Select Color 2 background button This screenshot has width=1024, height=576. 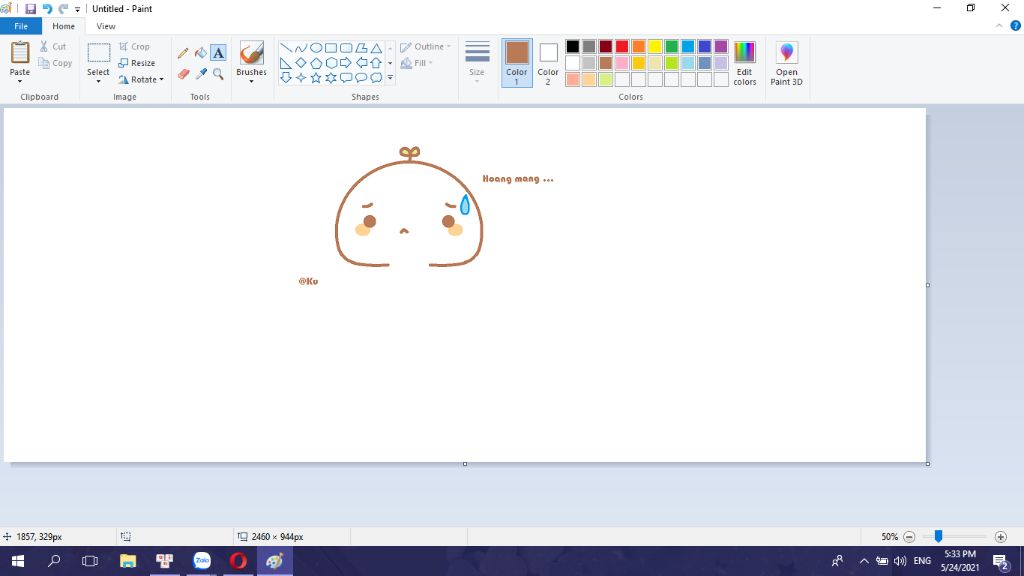[x=548, y=63]
